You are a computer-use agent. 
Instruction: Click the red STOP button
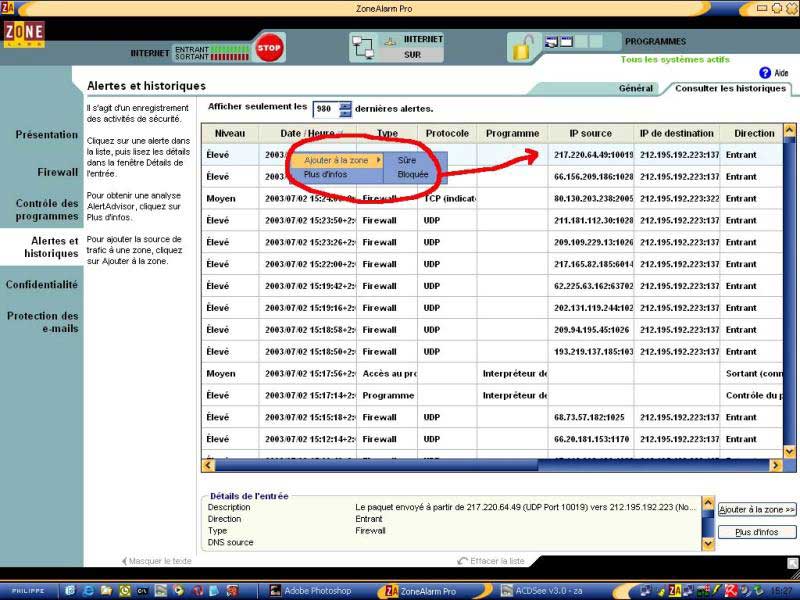(x=269, y=47)
